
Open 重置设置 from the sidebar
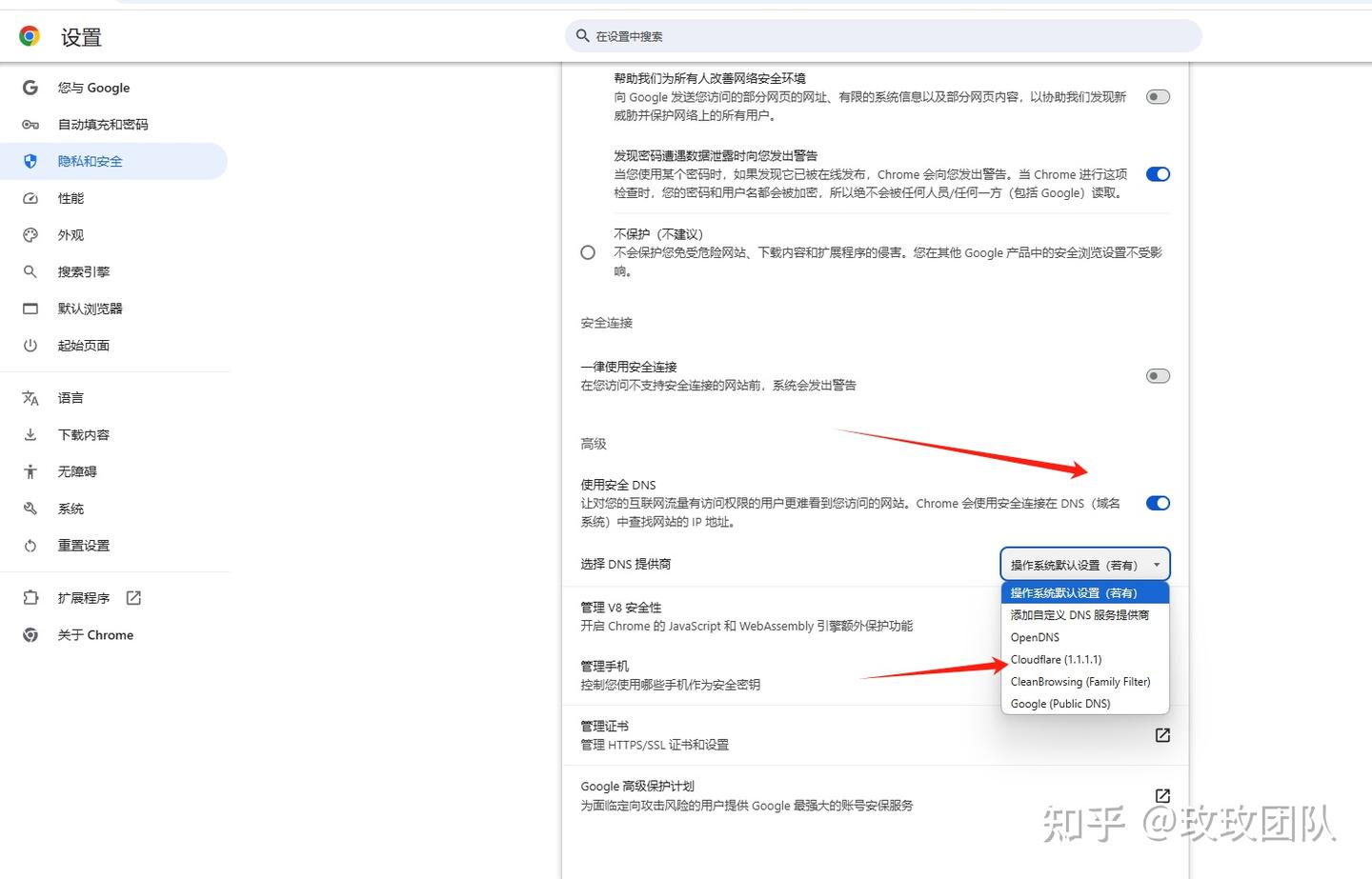(84, 545)
